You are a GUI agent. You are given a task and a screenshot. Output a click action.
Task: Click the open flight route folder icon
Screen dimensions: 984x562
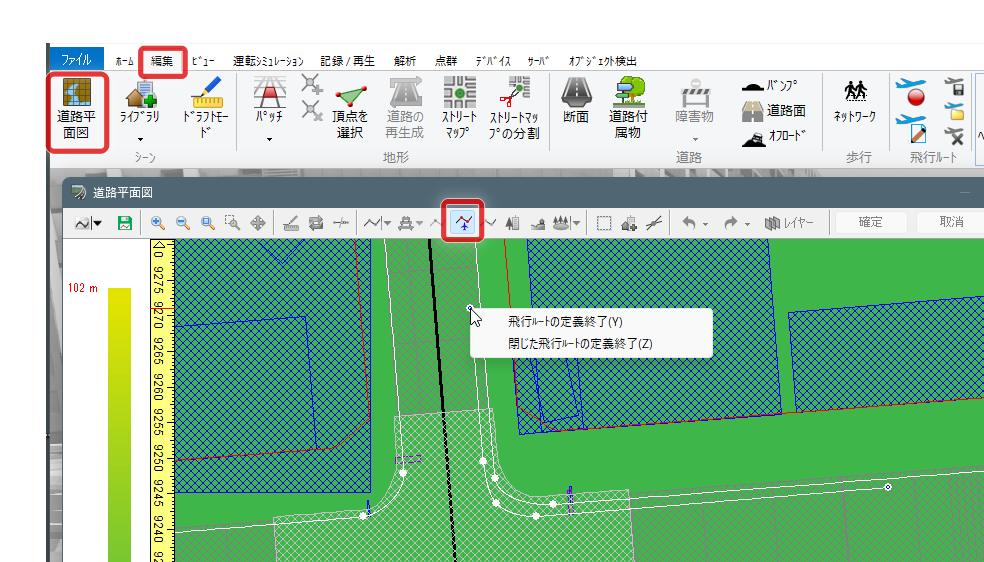(954, 110)
